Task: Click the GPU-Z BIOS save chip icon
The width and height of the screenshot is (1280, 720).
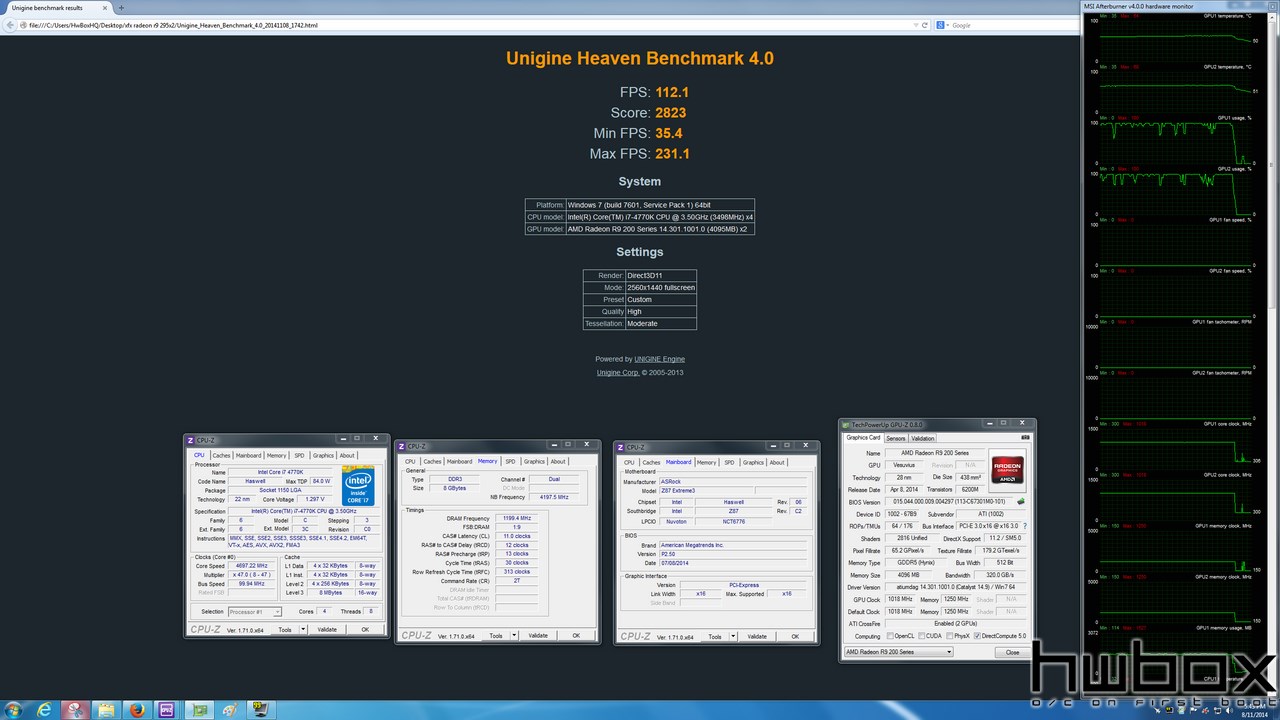Action: click(x=1021, y=501)
